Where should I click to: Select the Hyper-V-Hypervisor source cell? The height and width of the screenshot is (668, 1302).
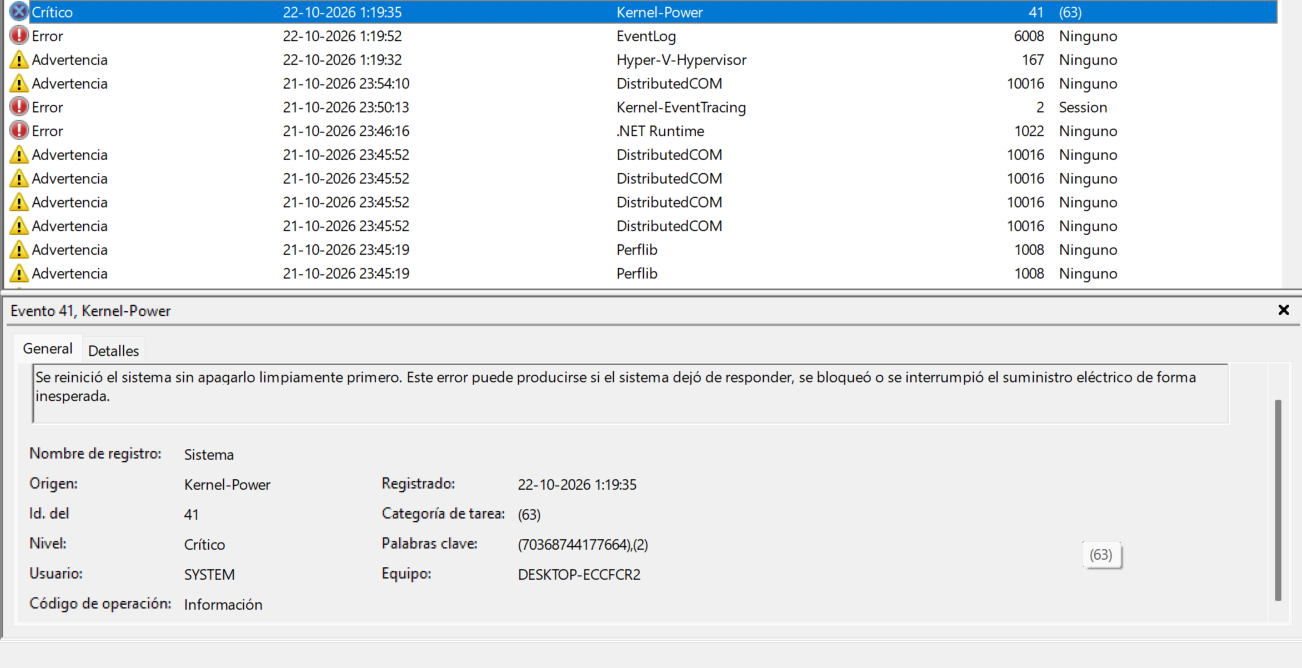[682, 60]
